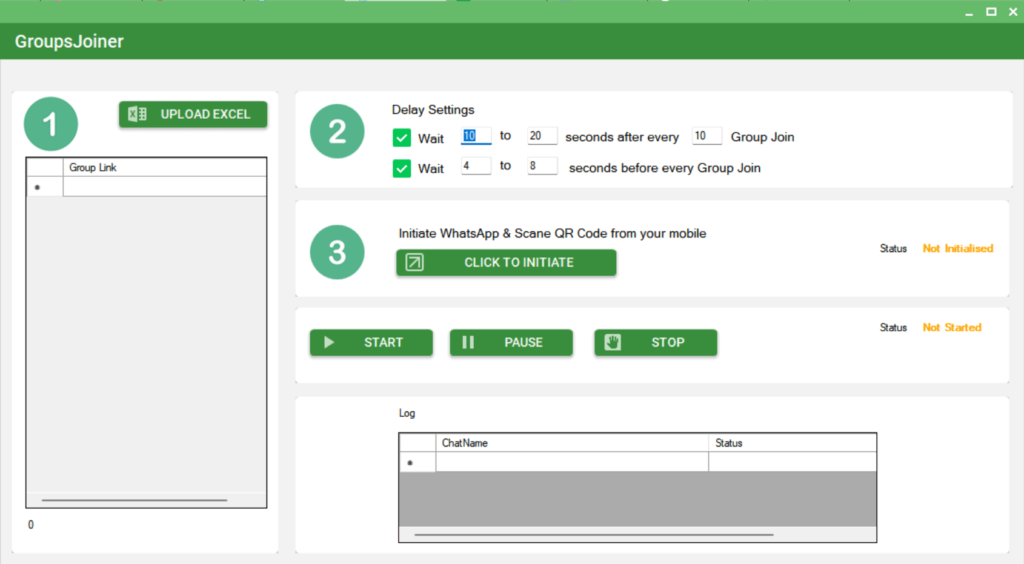Image resolution: width=1024 pixels, height=564 pixels.
Task: Toggle the wait after every Group Join checkbox
Action: 402,138
